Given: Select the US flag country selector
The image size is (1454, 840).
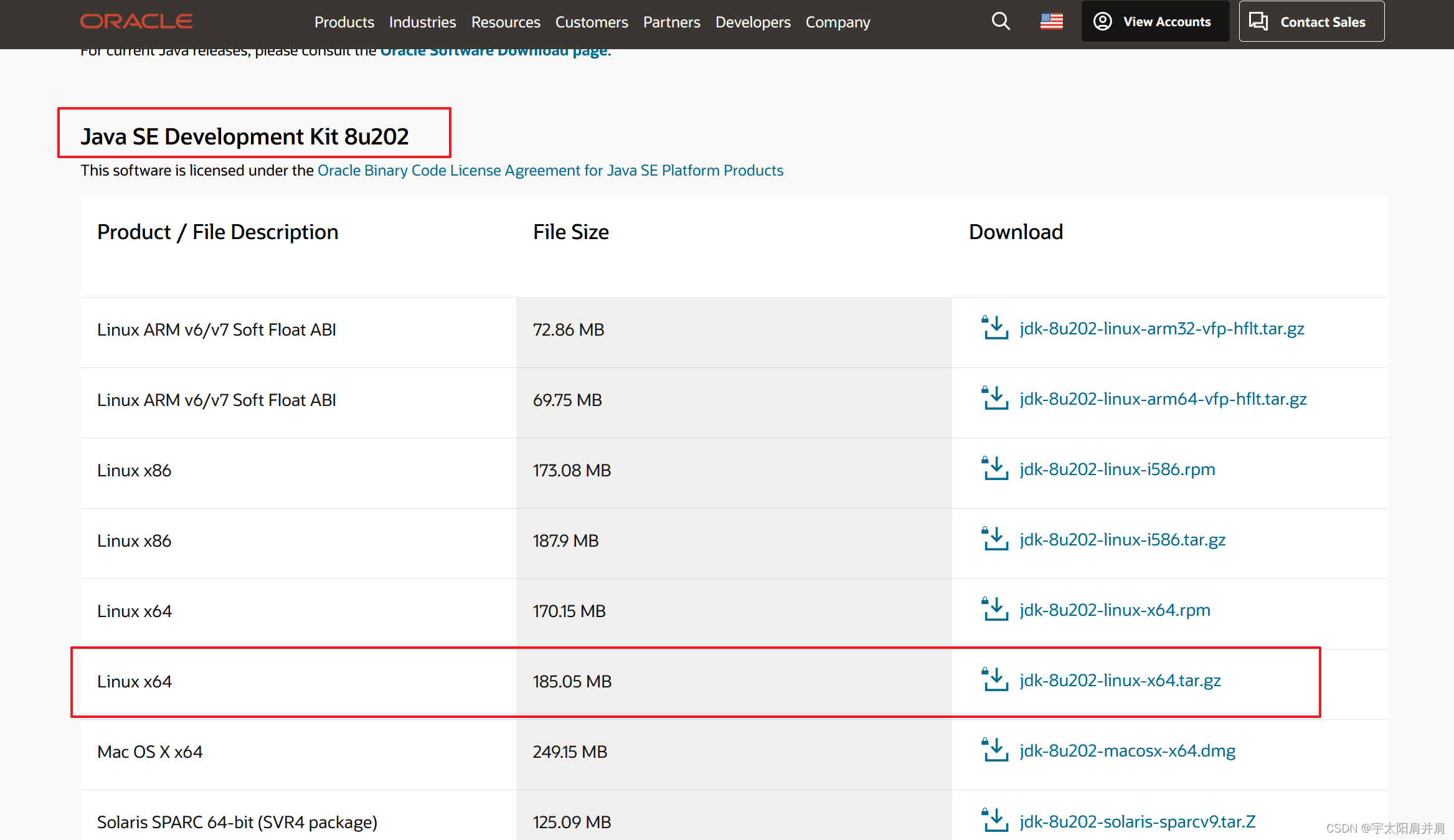Looking at the screenshot, I should click(x=1052, y=22).
